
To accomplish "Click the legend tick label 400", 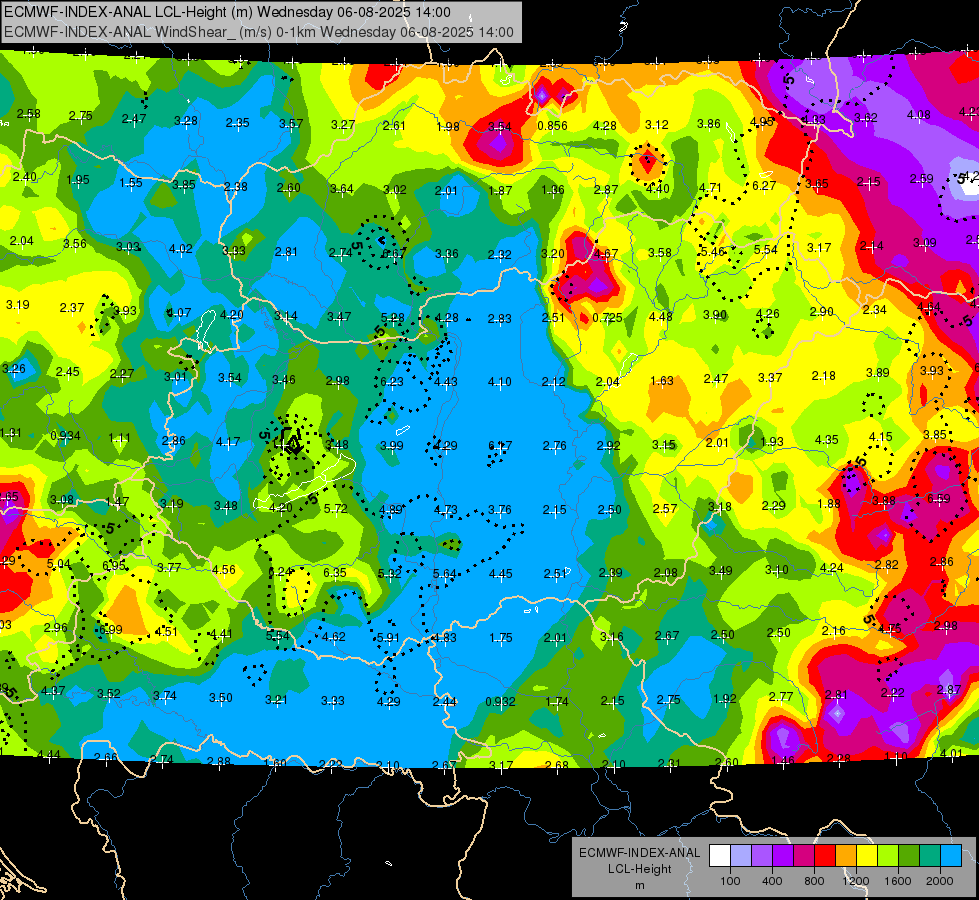I will click(772, 881).
